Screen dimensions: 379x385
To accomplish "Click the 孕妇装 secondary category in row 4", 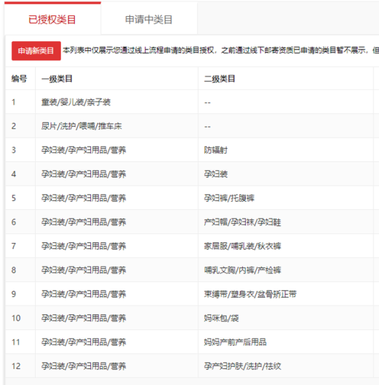I will (x=216, y=174).
